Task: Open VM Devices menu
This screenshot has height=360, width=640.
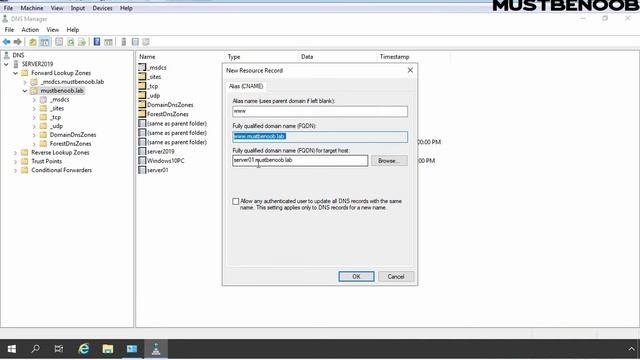Action: coord(102,8)
